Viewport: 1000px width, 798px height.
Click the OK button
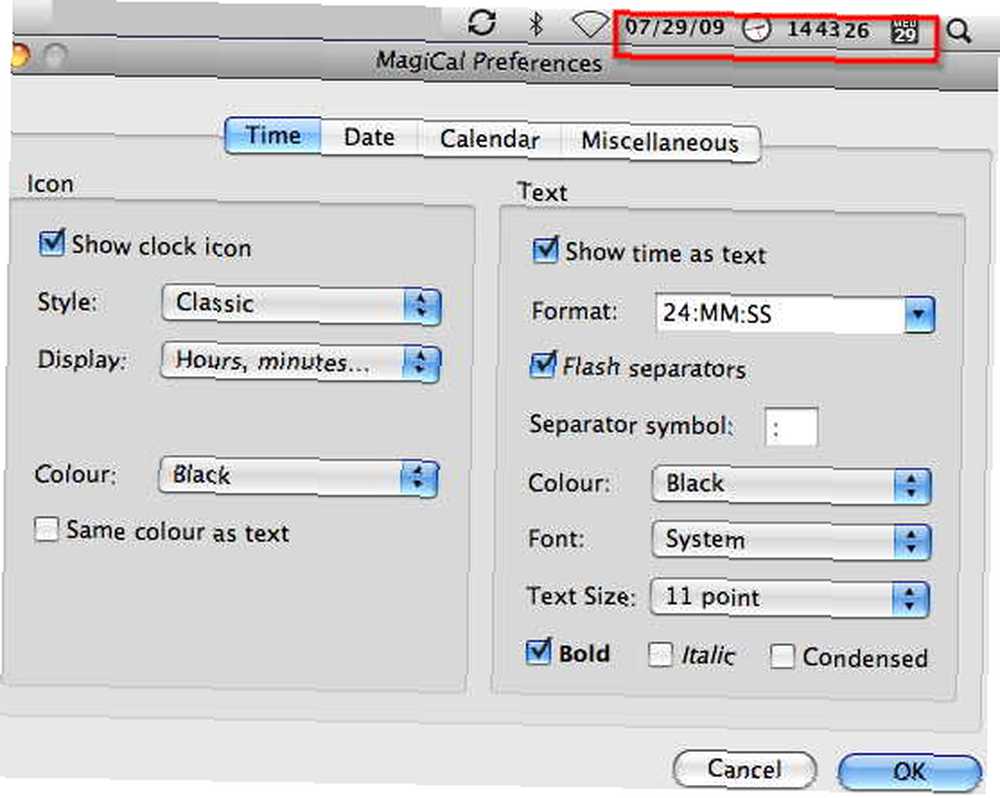click(x=909, y=771)
